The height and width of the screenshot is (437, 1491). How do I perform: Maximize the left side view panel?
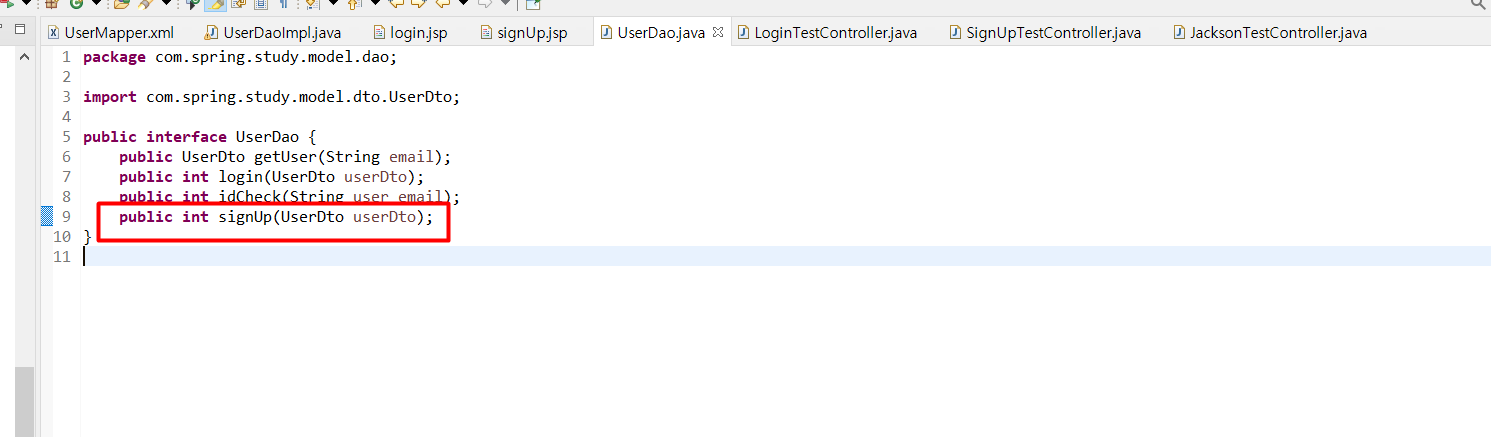22,30
